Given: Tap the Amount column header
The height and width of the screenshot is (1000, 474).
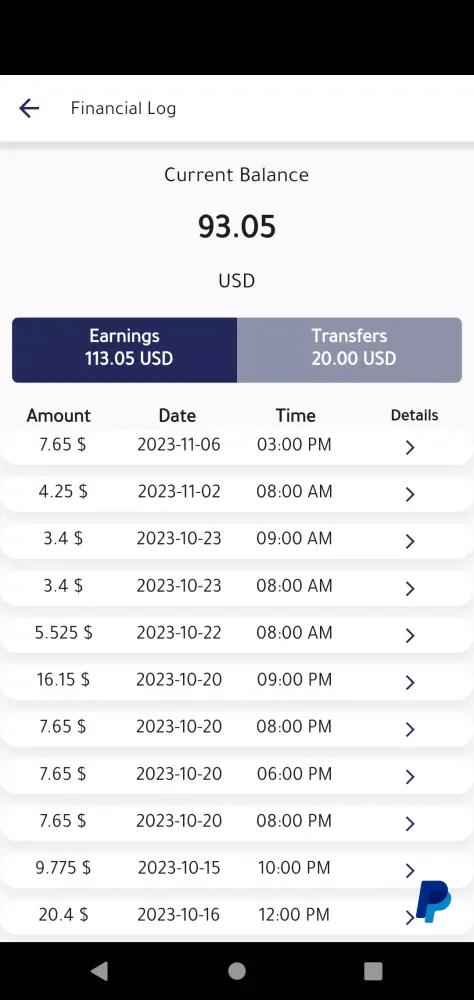Looking at the screenshot, I should pyautogui.click(x=59, y=416).
